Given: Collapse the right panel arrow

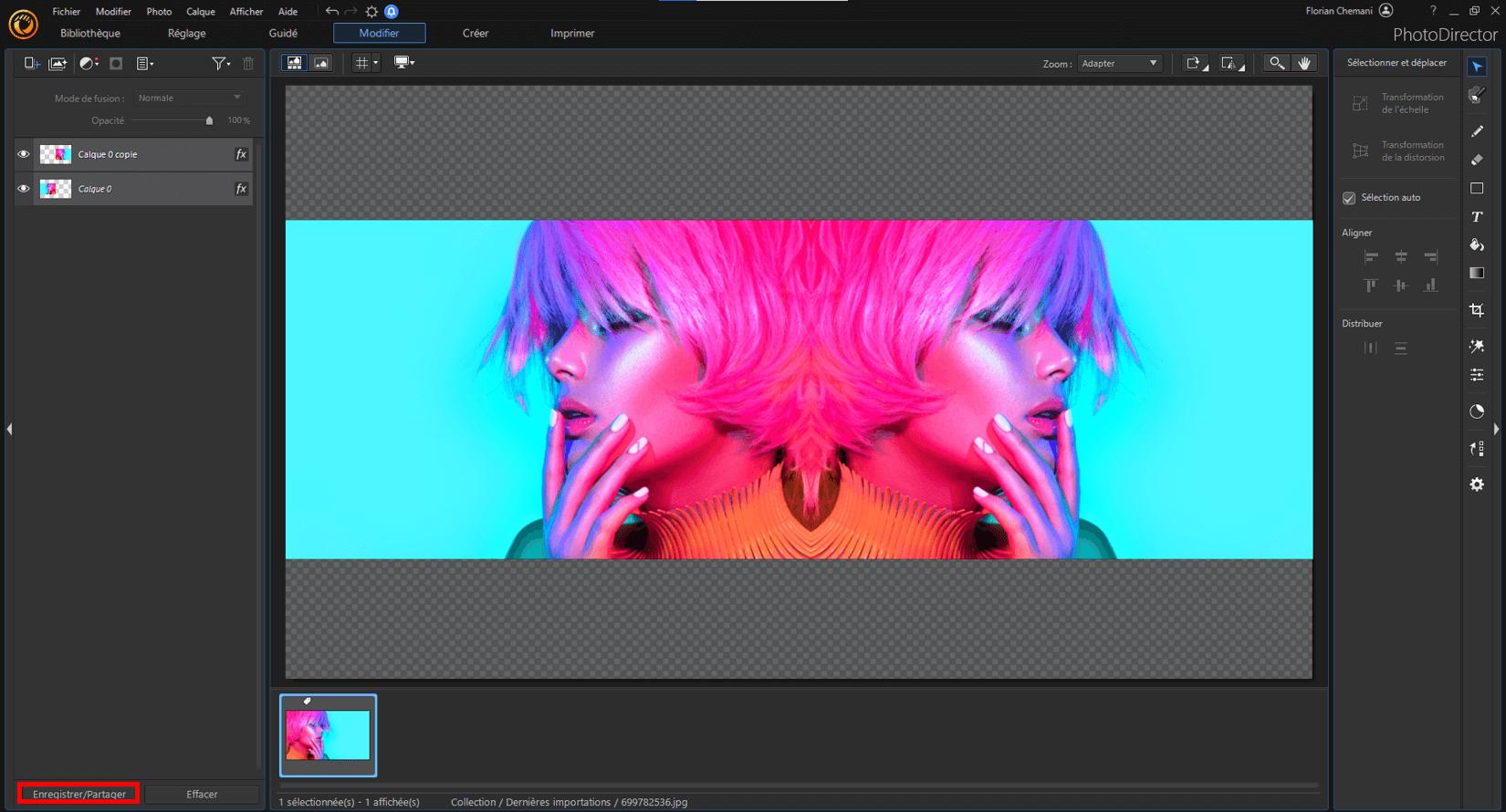Looking at the screenshot, I should (x=1496, y=429).
